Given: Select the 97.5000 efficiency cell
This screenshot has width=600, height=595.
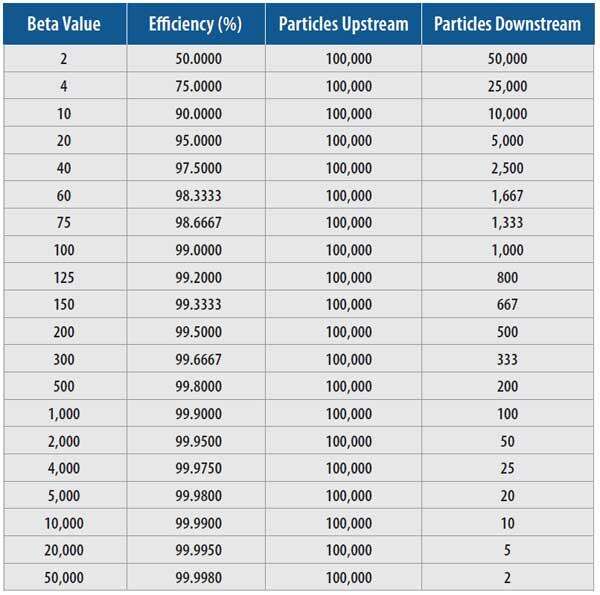Looking at the screenshot, I should [x=196, y=168].
